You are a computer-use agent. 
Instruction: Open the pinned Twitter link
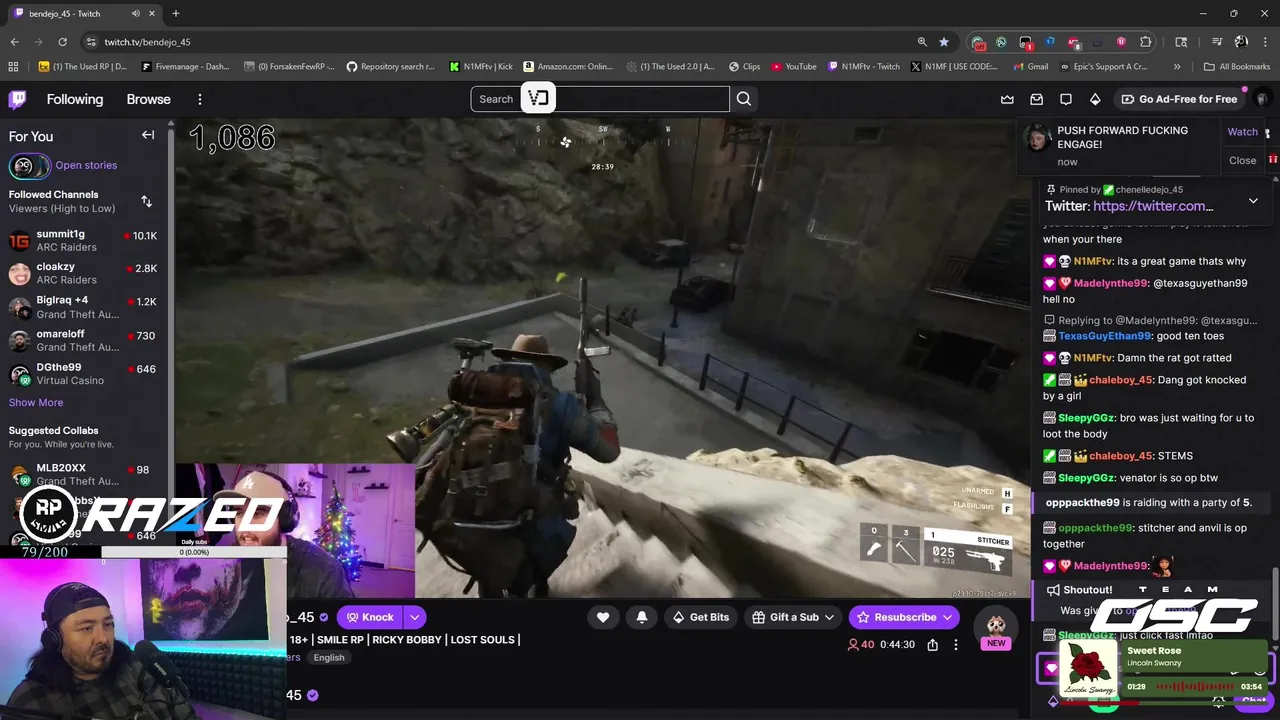coord(1153,206)
